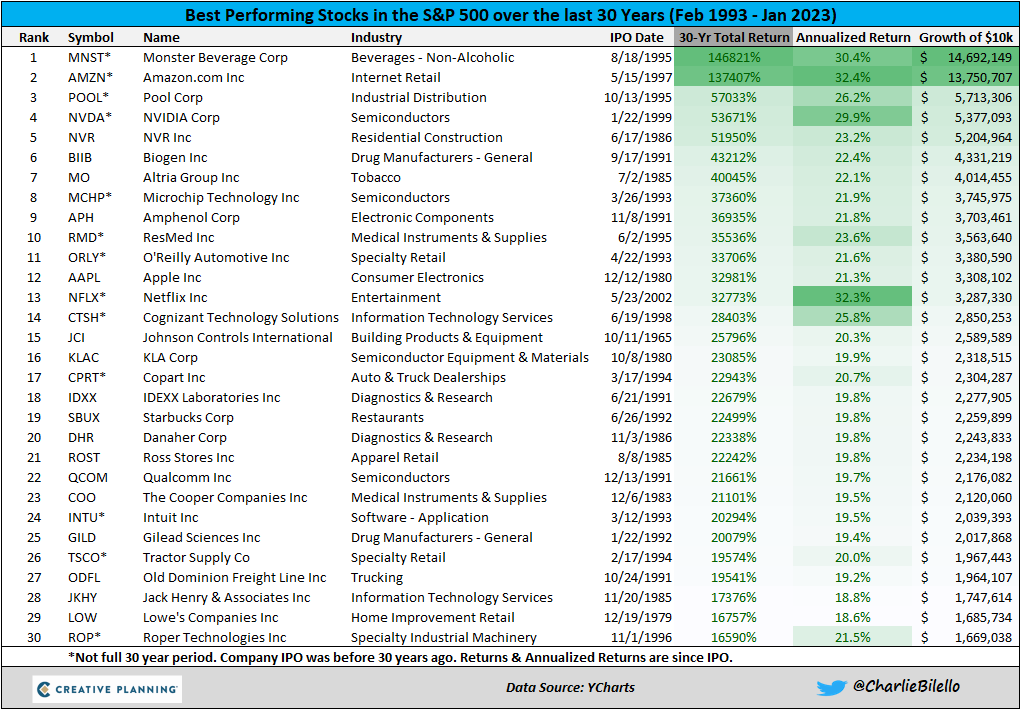Image resolution: width=1022 pixels, height=711 pixels.
Task: Select the Symbol column header
Action: [x=91, y=37]
